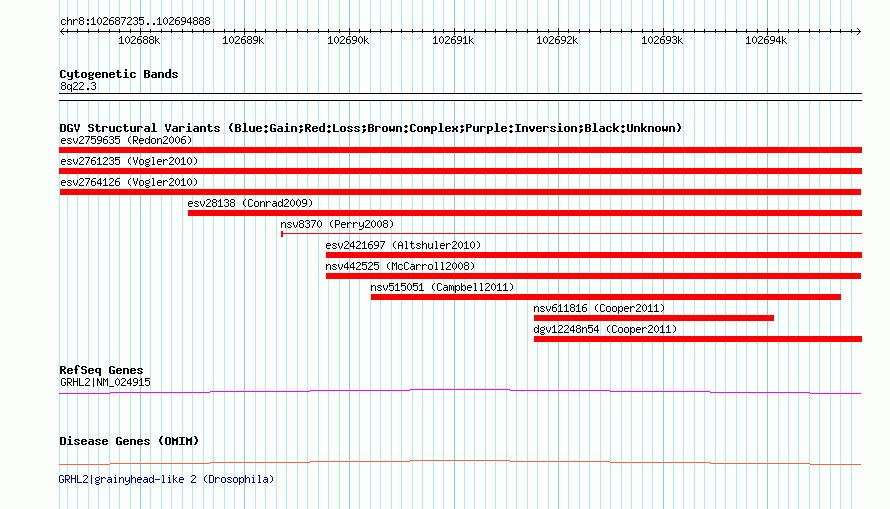Click the 102692k ruler tick label
This screenshot has width=890, height=509.
pos(557,40)
